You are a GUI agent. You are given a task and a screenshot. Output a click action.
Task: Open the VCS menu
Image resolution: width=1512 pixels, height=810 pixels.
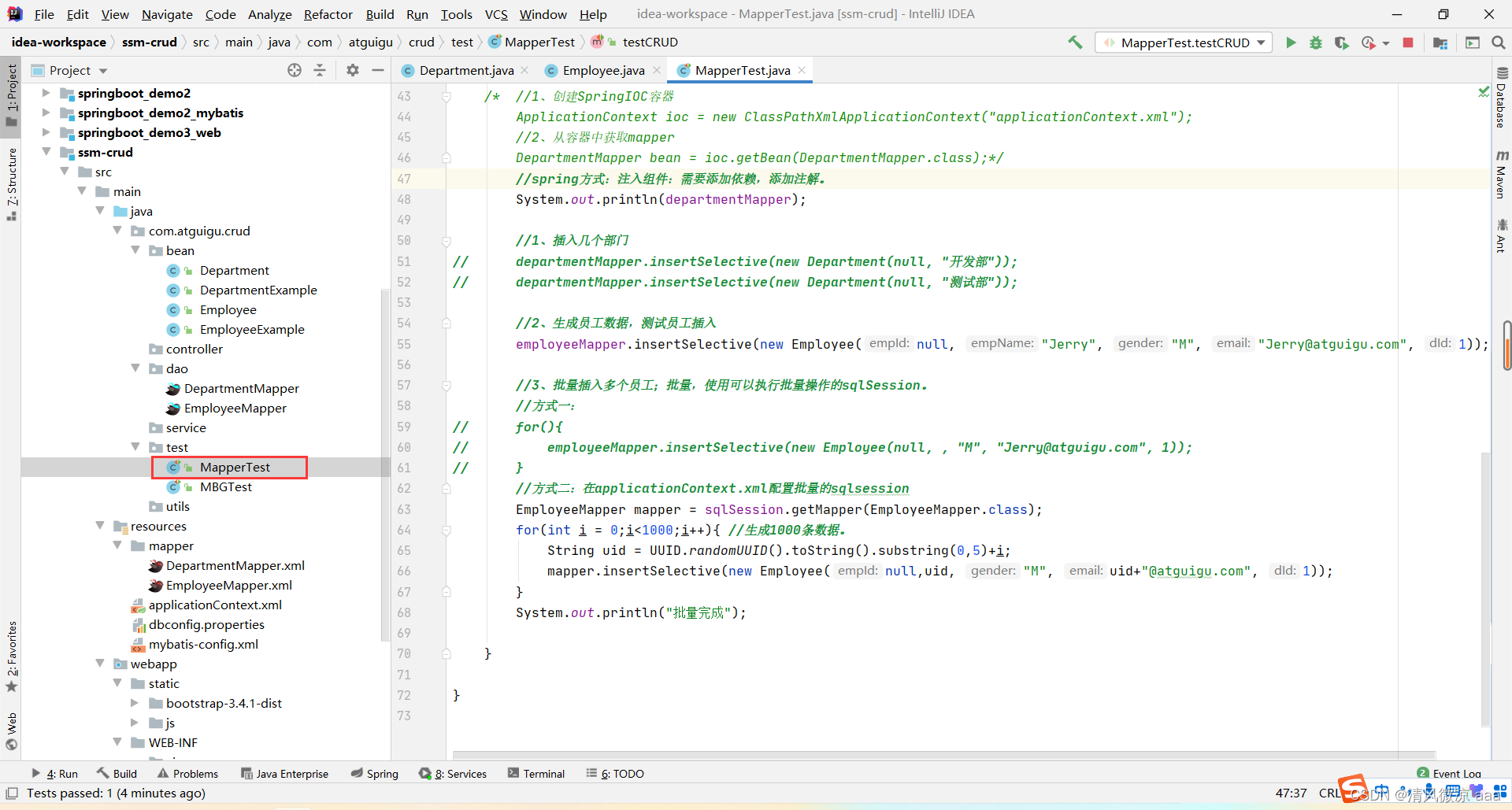point(496,14)
